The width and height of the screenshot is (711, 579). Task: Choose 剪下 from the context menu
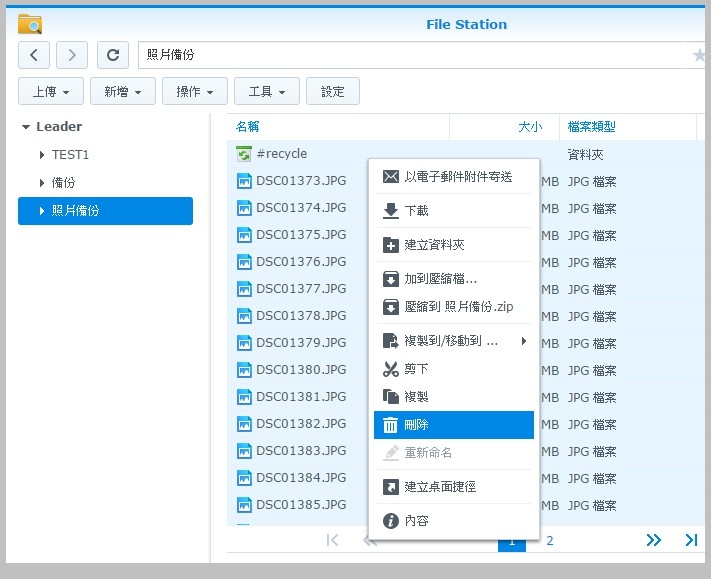coord(453,369)
